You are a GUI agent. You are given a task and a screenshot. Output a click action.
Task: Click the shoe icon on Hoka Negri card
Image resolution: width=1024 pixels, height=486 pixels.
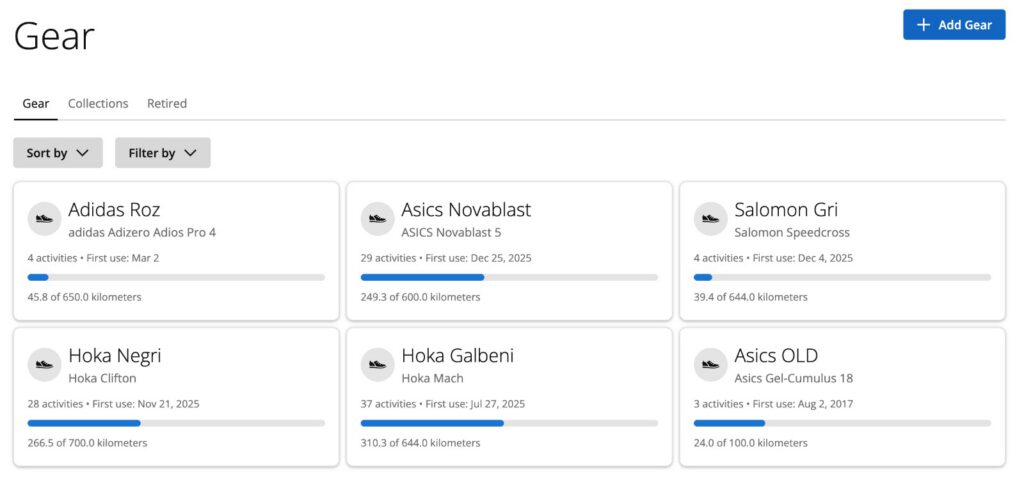(44, 364)
